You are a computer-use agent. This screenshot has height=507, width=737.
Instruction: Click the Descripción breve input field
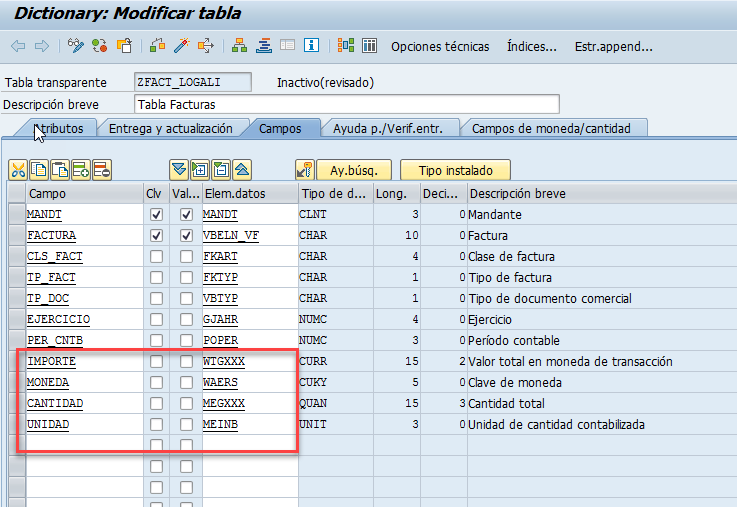[x=347, y=104]
